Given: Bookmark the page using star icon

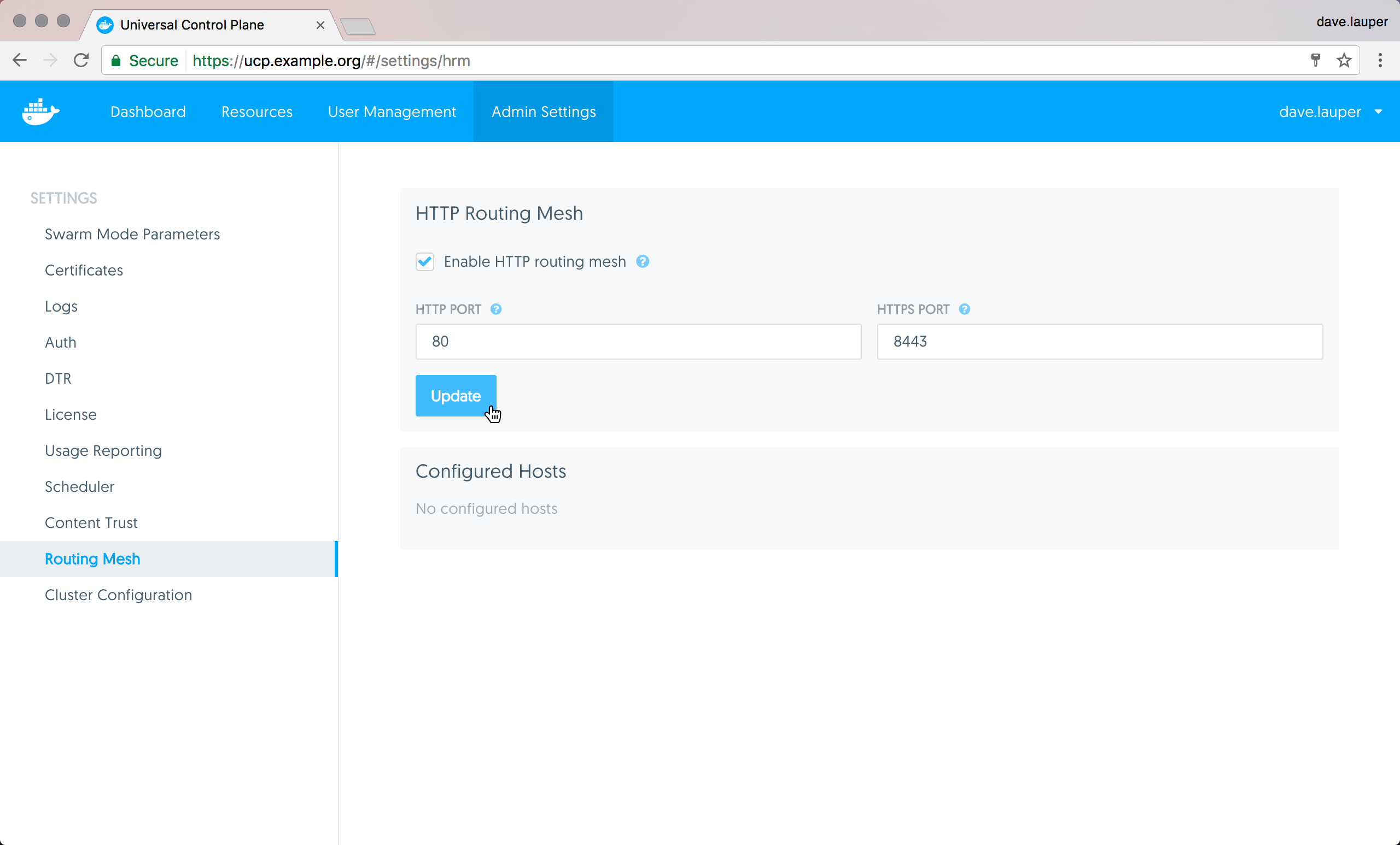Looking at the screenshot, I should point(1344,60).
